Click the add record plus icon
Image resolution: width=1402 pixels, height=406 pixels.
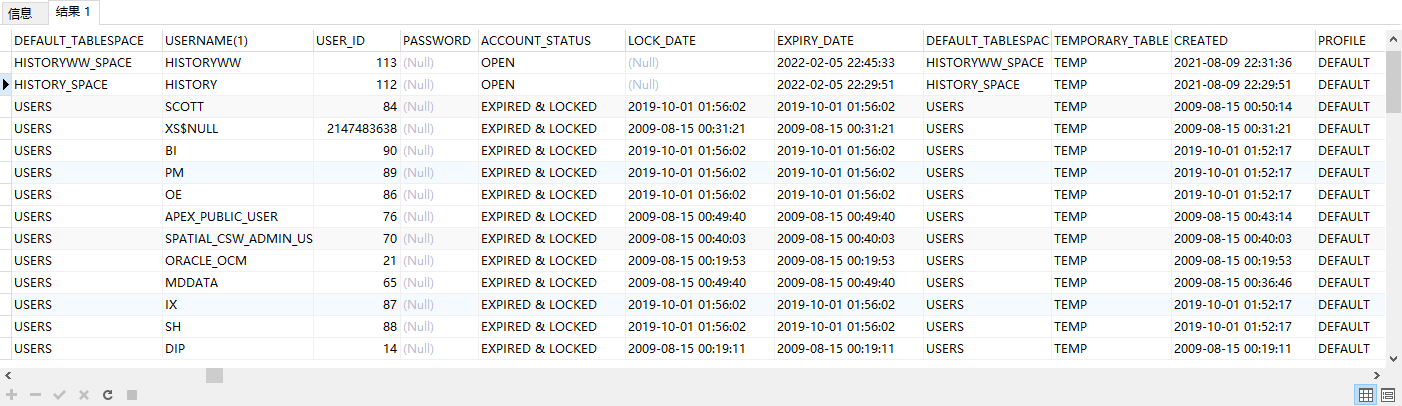coord(12,395)
